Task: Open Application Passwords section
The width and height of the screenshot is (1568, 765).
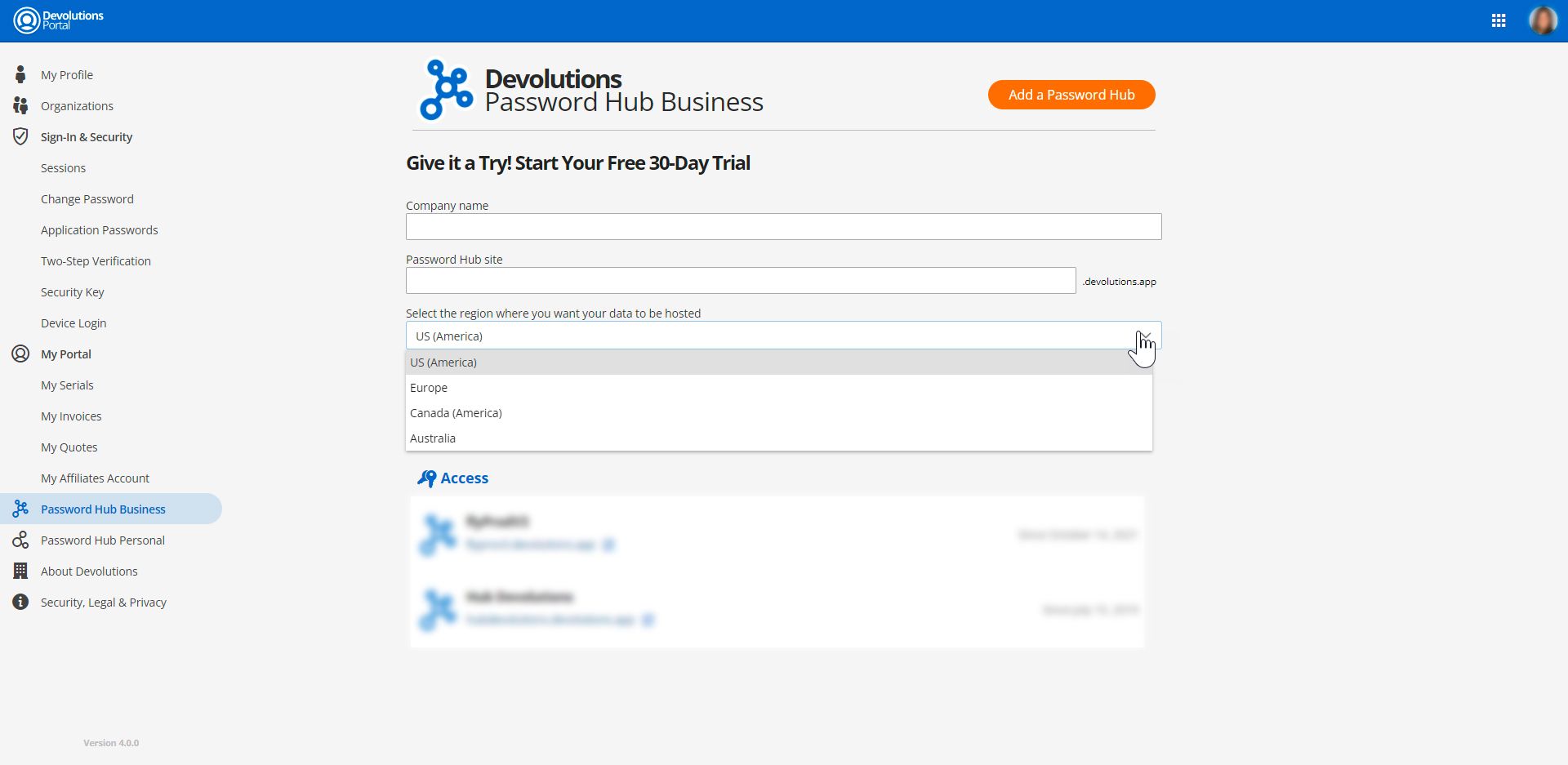Action: (100, 230)
